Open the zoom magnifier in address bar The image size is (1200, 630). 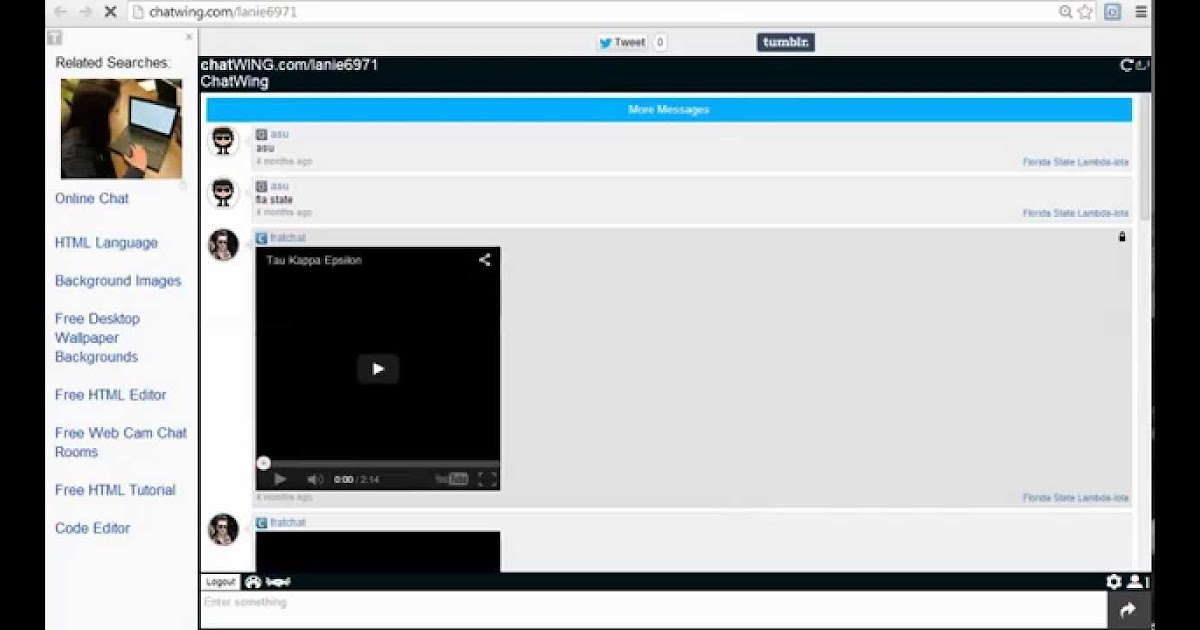coord(1066,12)
